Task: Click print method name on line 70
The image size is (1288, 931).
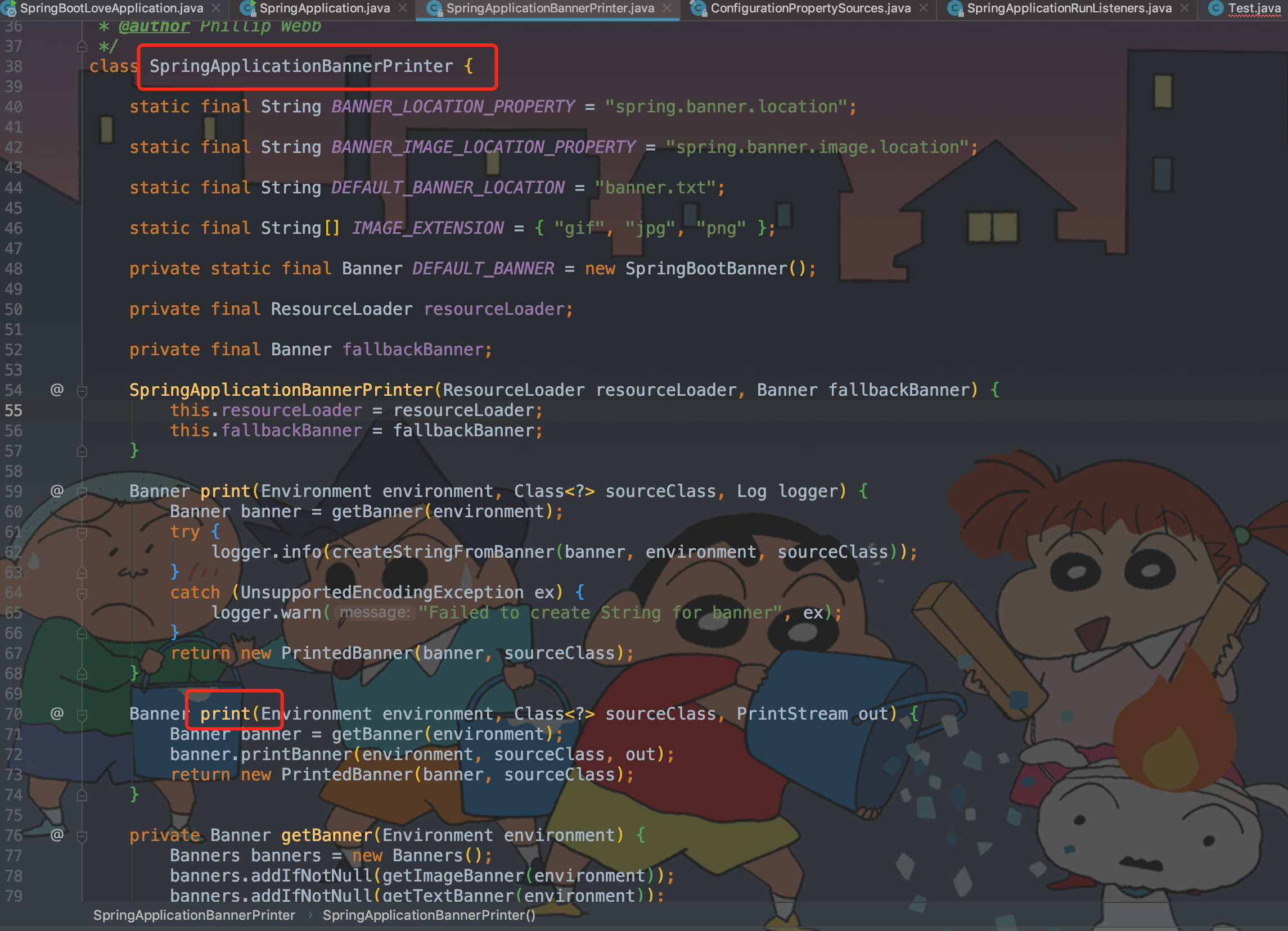Action: tap(225, 713)
